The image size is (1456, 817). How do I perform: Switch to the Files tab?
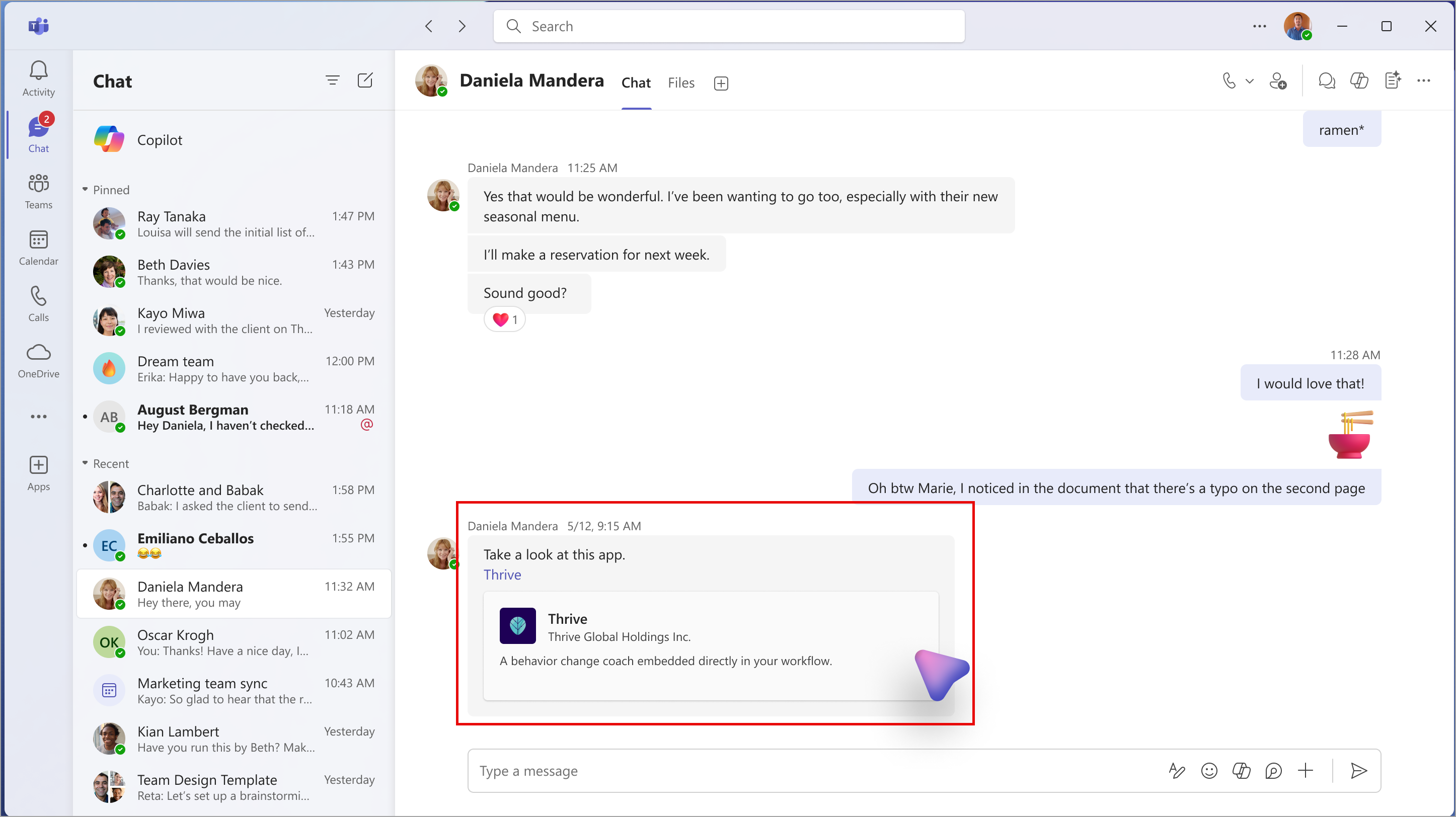click(681, 83)
